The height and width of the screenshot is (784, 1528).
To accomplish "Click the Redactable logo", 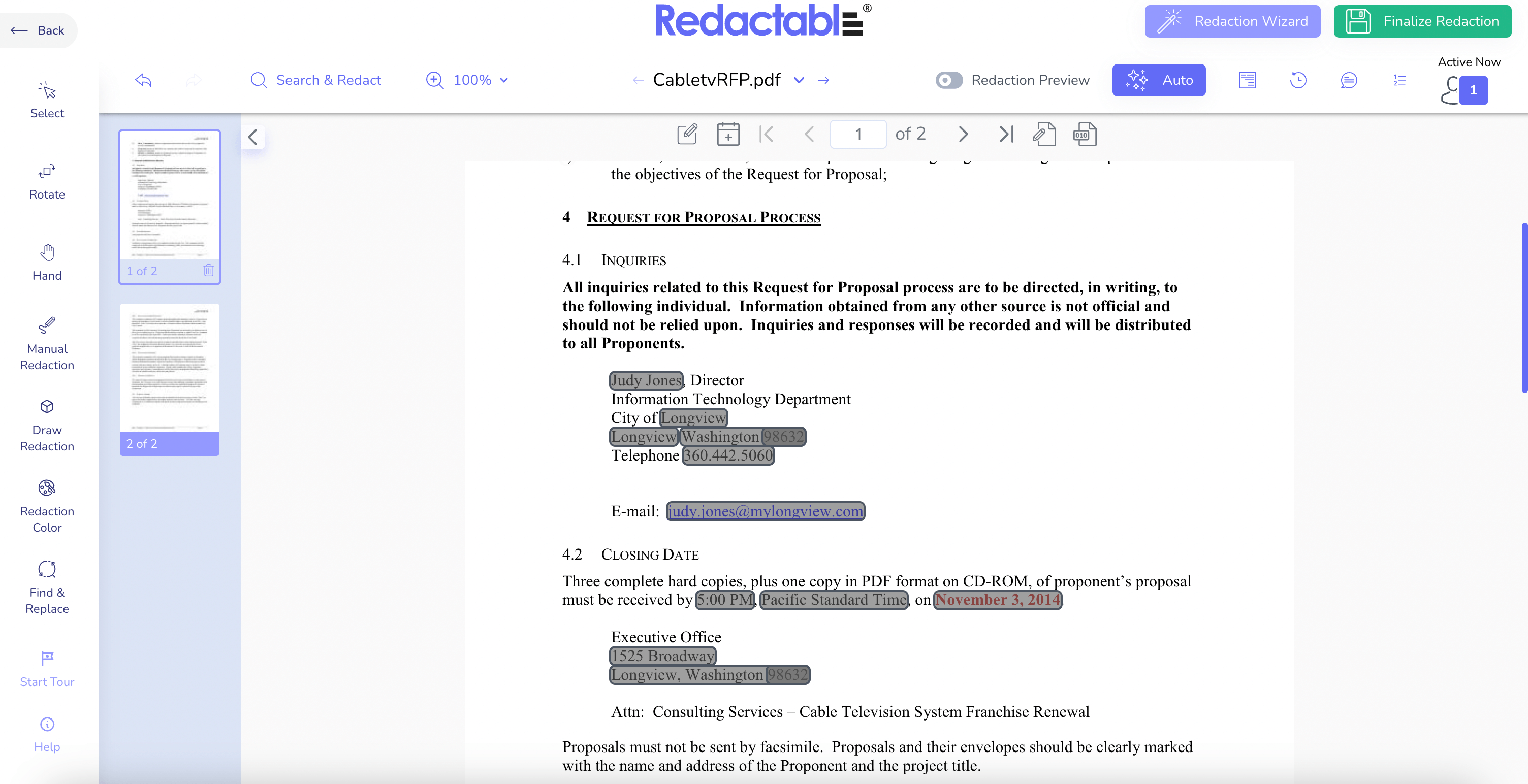I will tap(763, 20).
